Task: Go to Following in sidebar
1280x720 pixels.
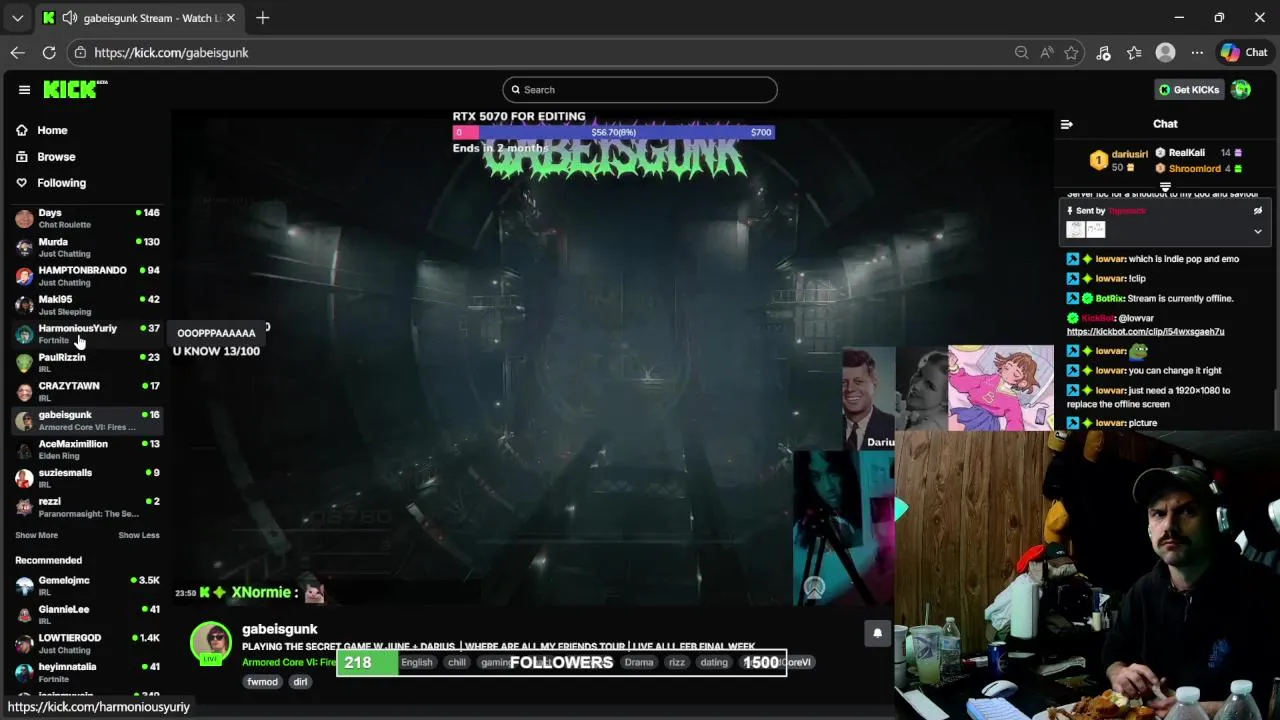Action: 62,183
